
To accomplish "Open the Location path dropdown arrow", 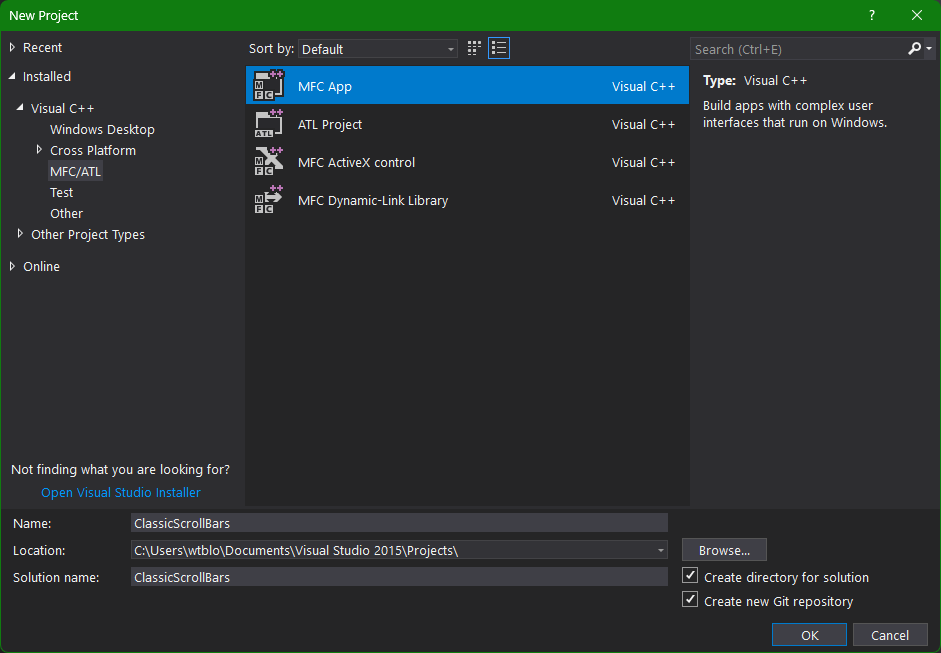I will [660, 550].
